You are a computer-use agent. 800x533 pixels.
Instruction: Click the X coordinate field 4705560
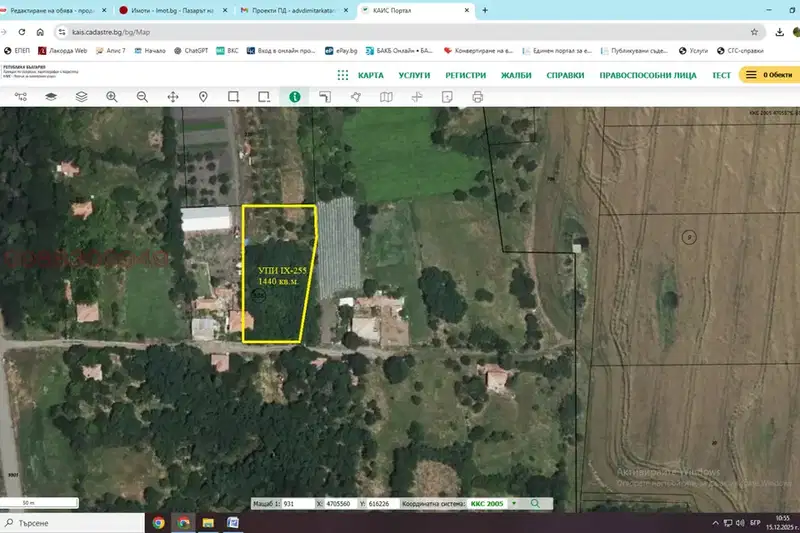coord(340,503)
